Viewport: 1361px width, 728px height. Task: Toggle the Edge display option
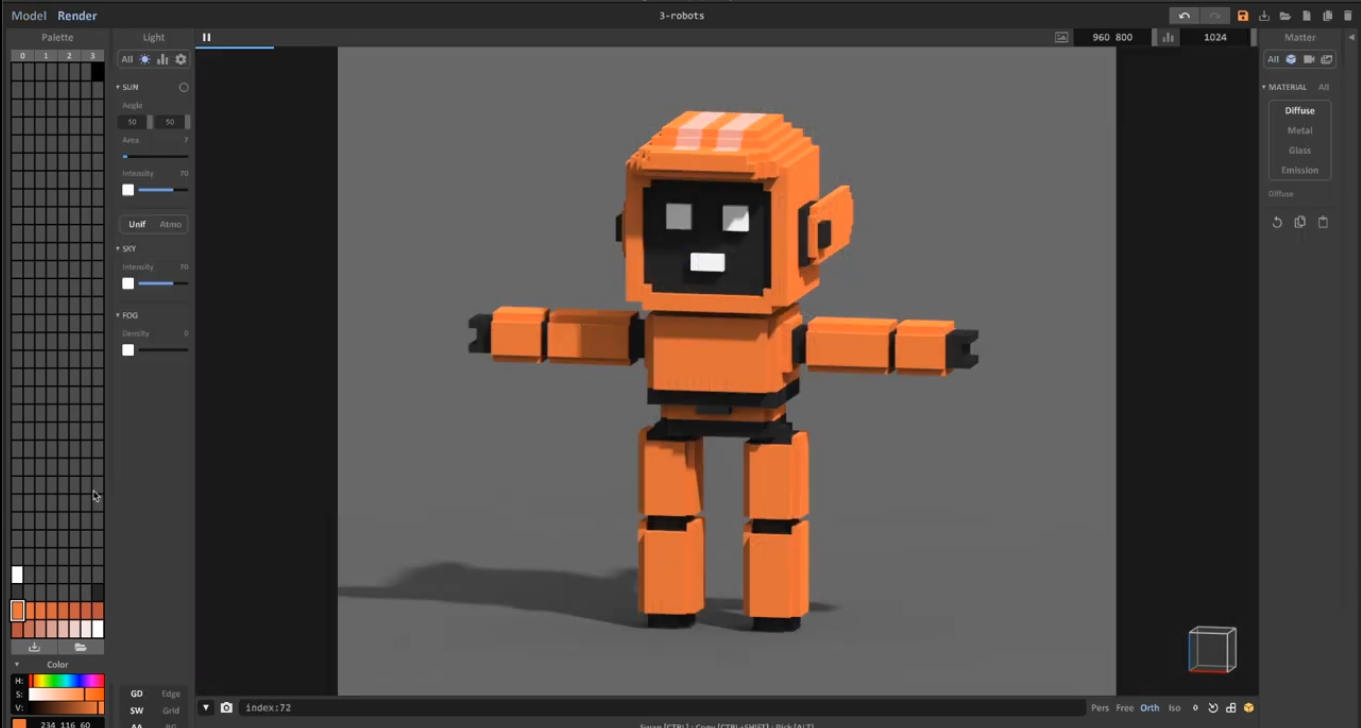[x=171, y=694]
